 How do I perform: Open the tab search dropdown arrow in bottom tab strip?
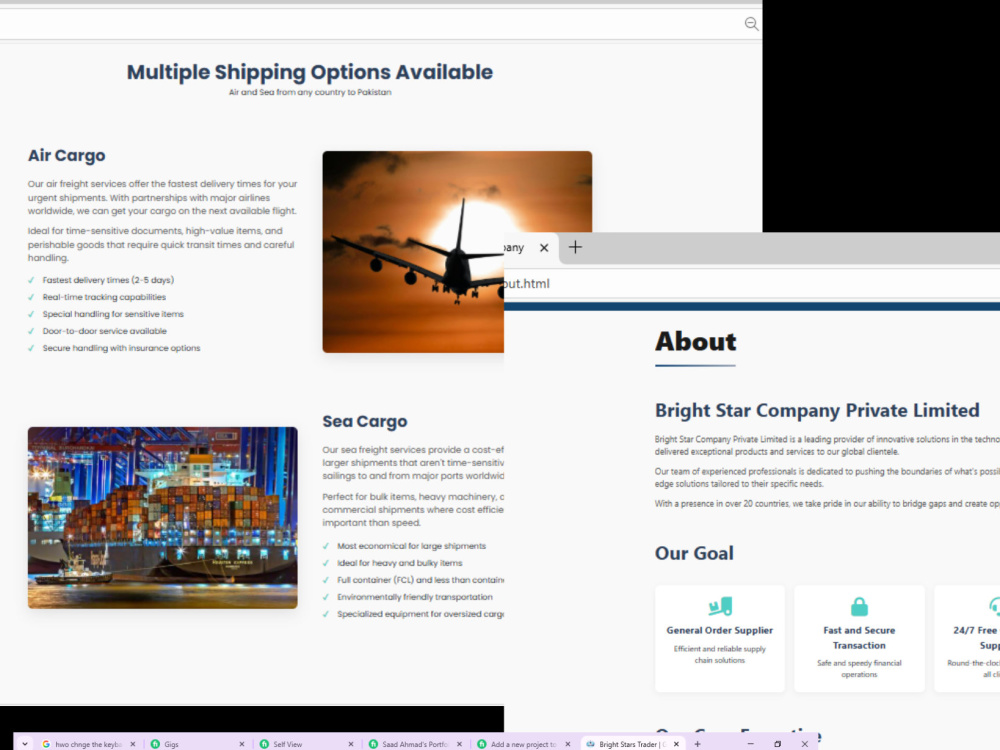pos(25,744)
